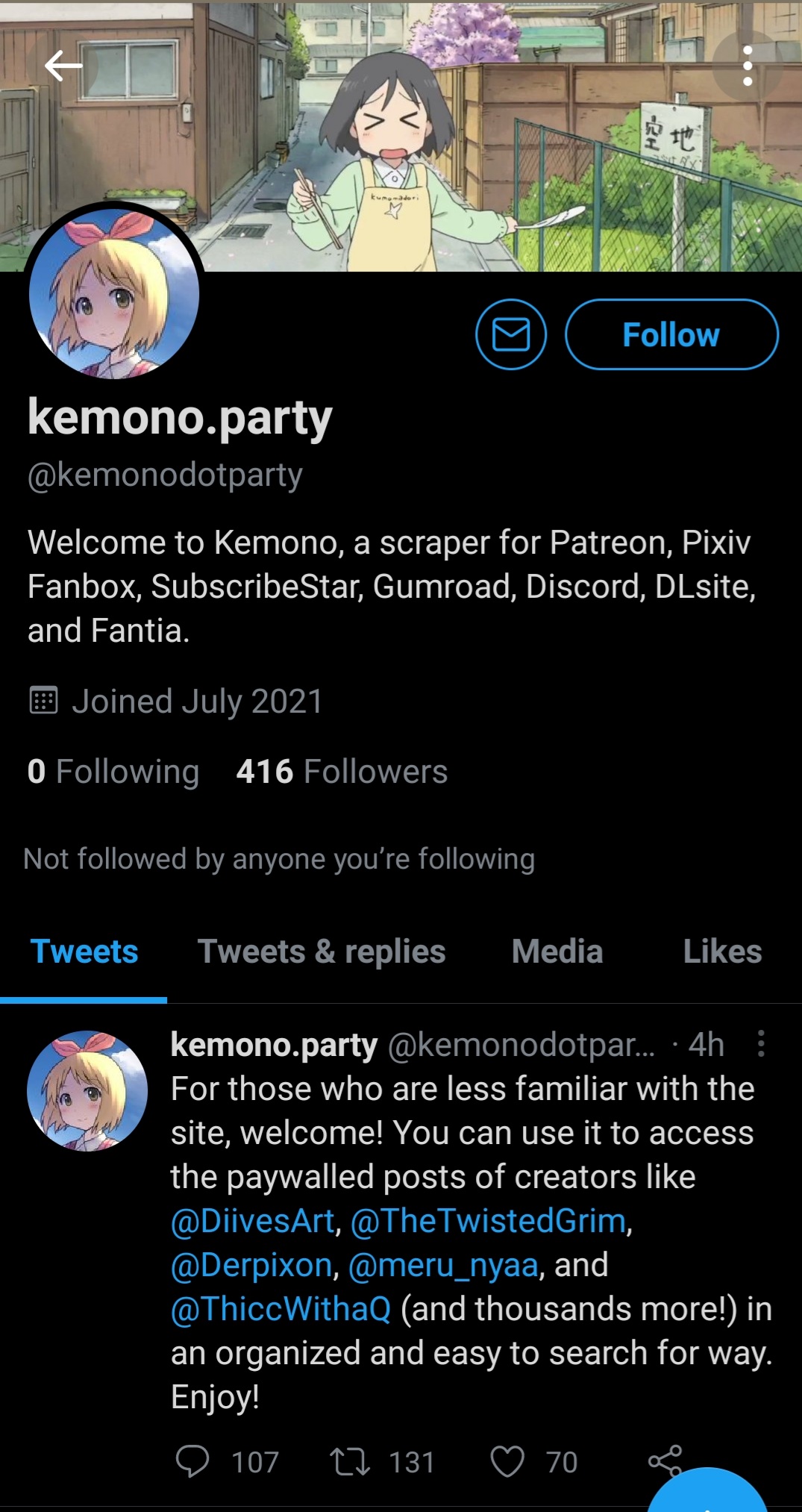Viewport: 802px width, 1512px height.
Task: Open the Likes tab
Action: (x=722, y=952)
